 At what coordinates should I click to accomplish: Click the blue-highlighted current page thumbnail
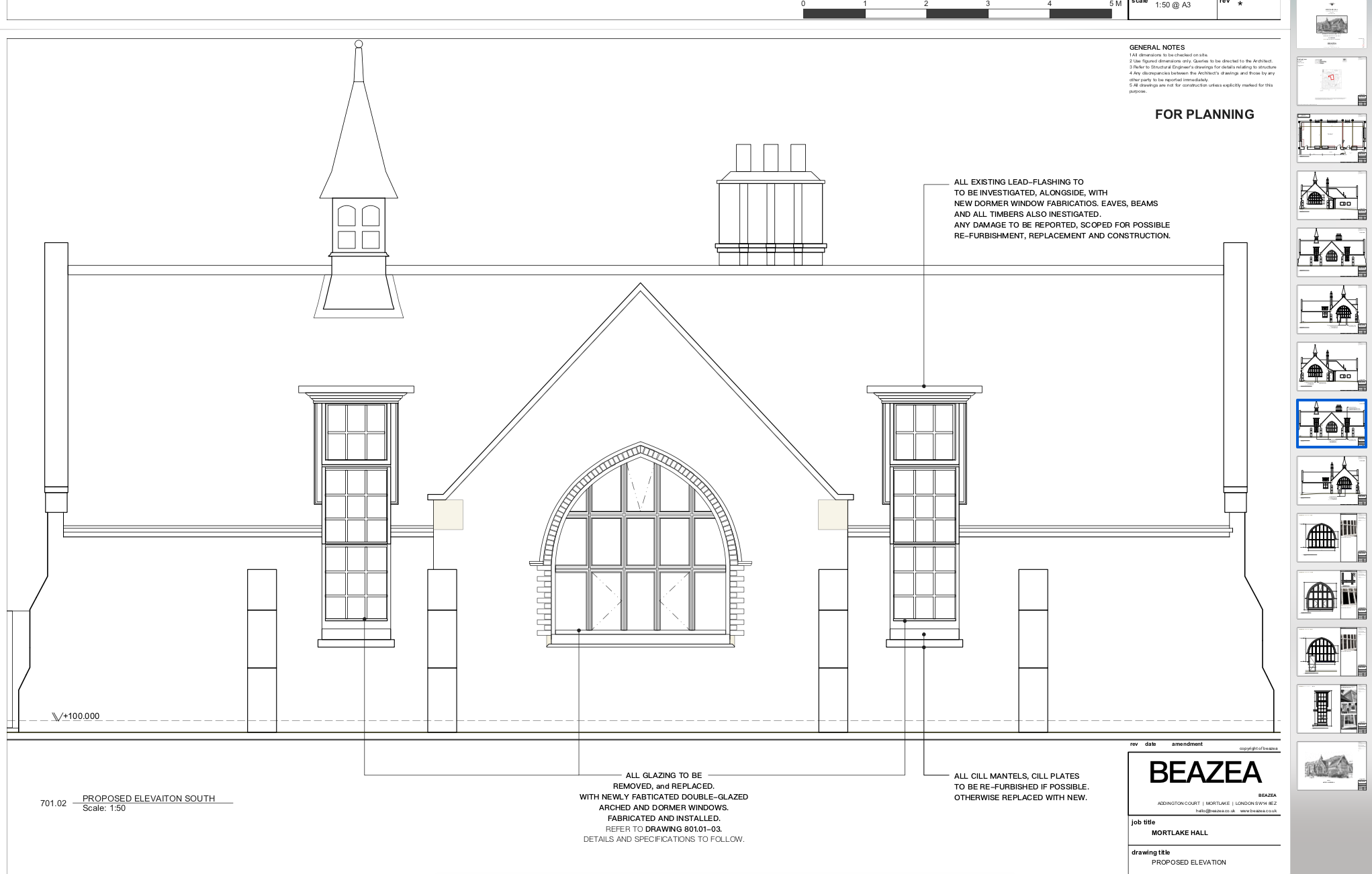pos(1331,424)
